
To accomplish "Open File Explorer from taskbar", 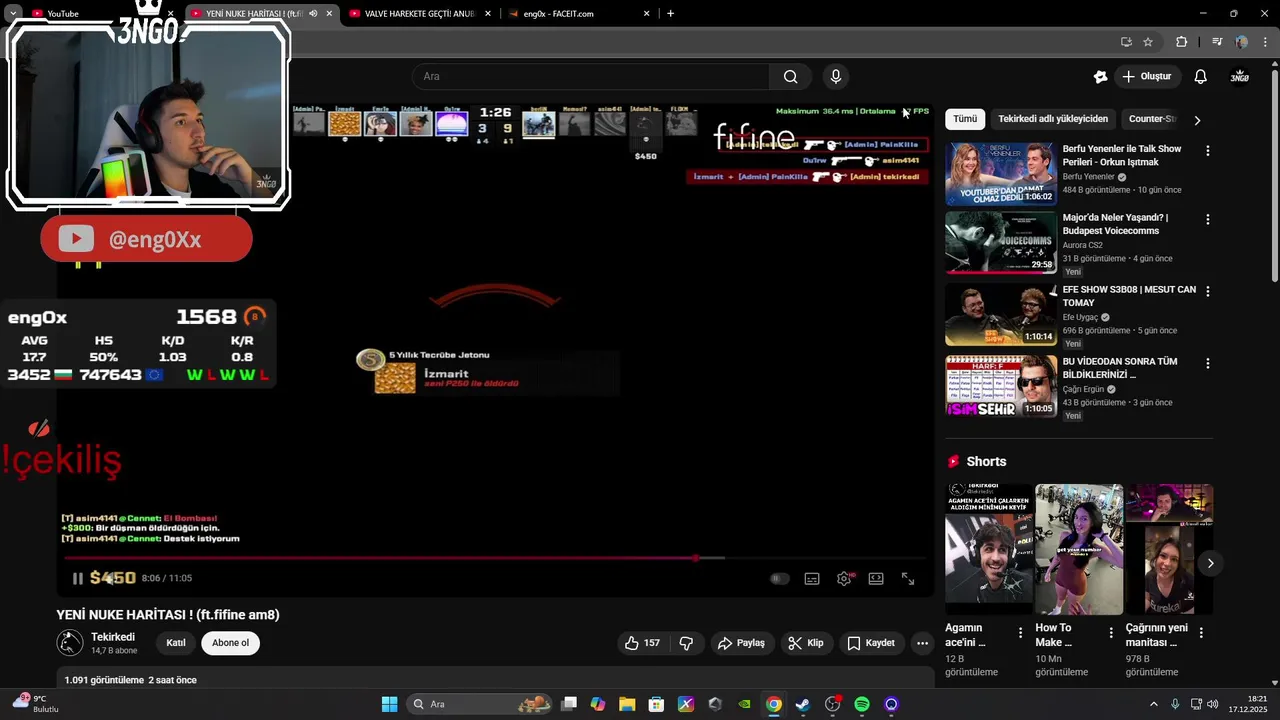I will (x=626, y=704).
